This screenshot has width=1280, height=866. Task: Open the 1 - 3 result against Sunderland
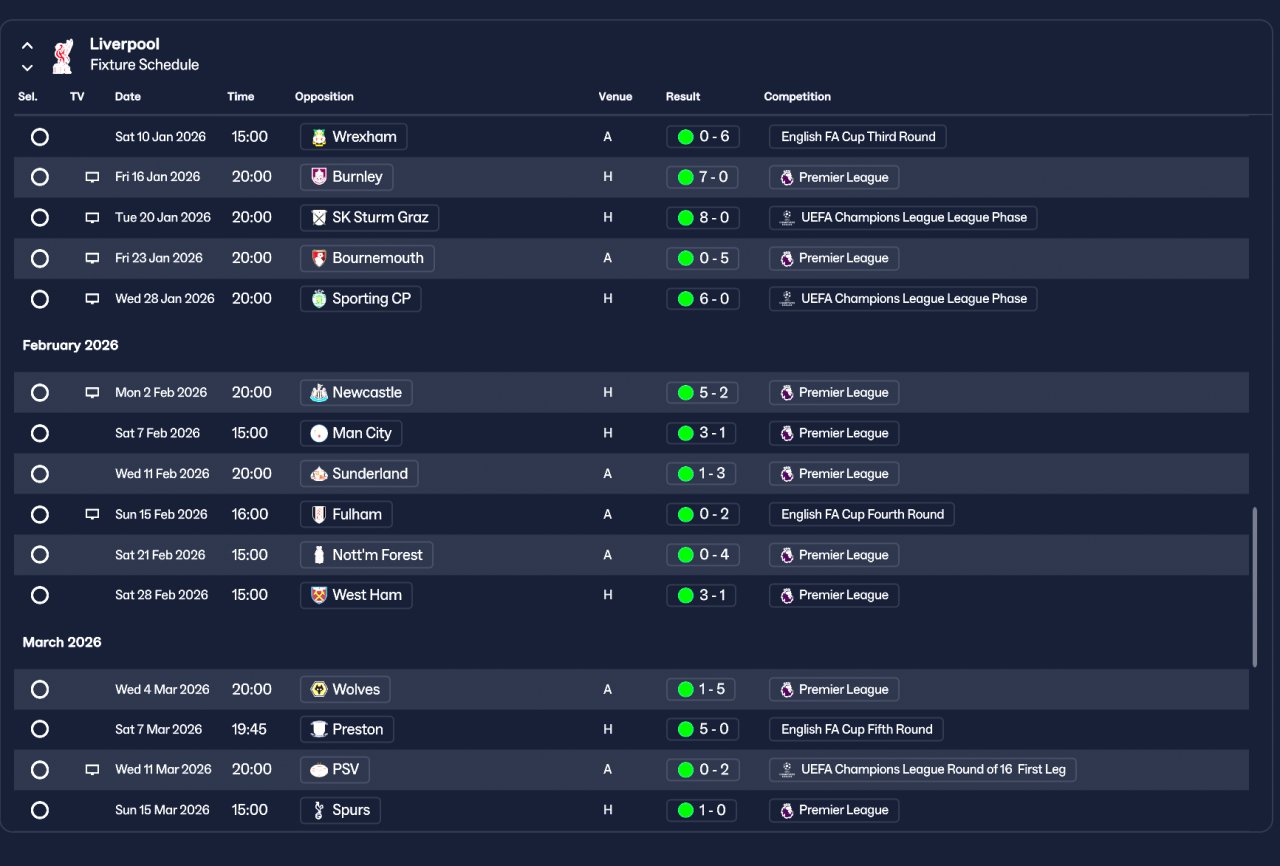[x=703, y=474]
